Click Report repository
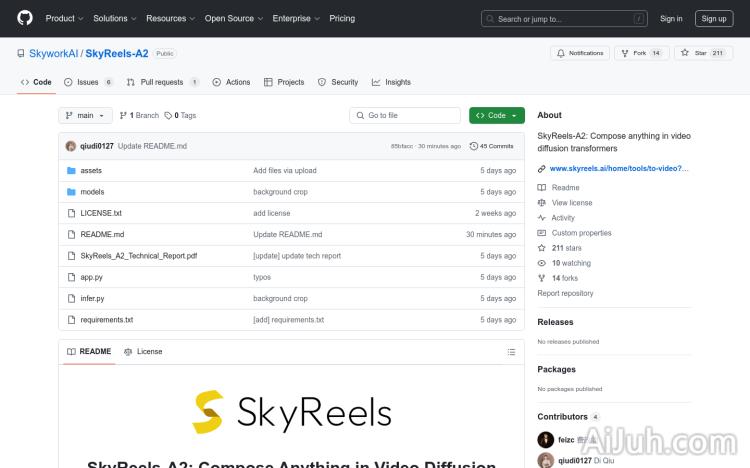Viewport: 750px width, 468px height. [565, 293]
